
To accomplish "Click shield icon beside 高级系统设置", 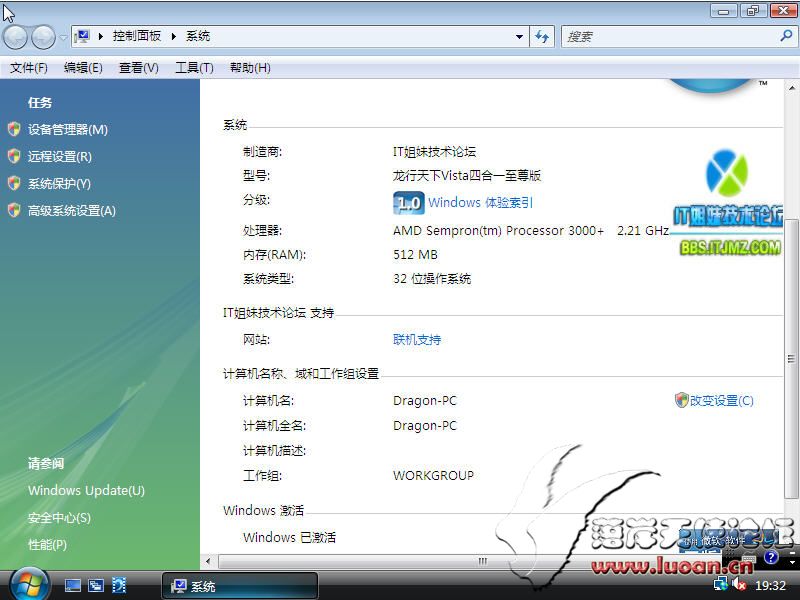I will click(14, 210).
